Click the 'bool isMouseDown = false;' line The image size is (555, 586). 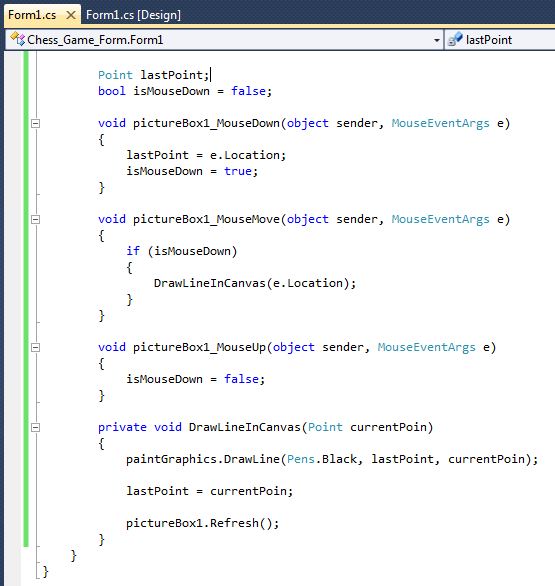(x=185, y=91)
